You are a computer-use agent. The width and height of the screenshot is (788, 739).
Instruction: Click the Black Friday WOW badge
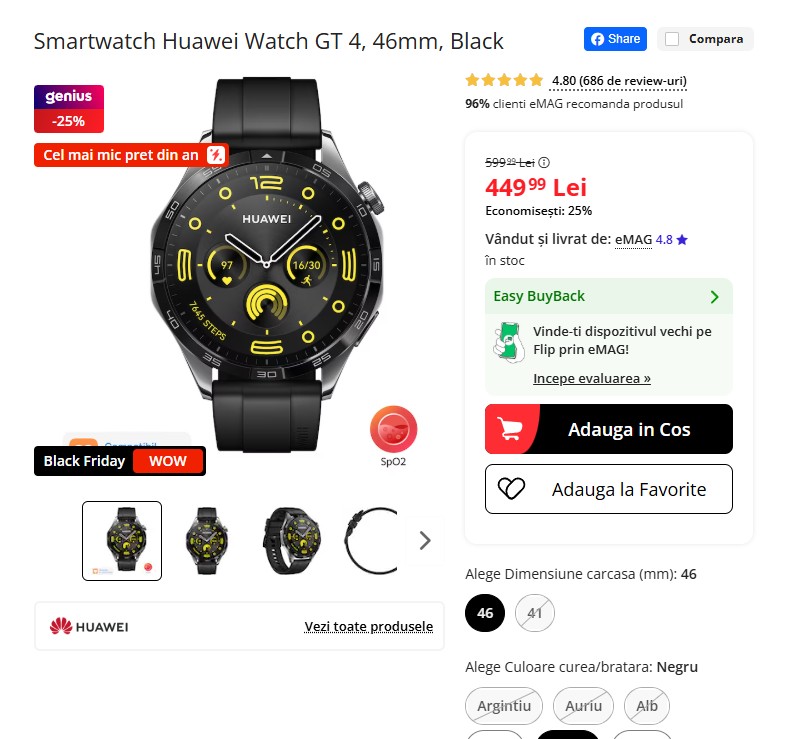click(120, 461)
